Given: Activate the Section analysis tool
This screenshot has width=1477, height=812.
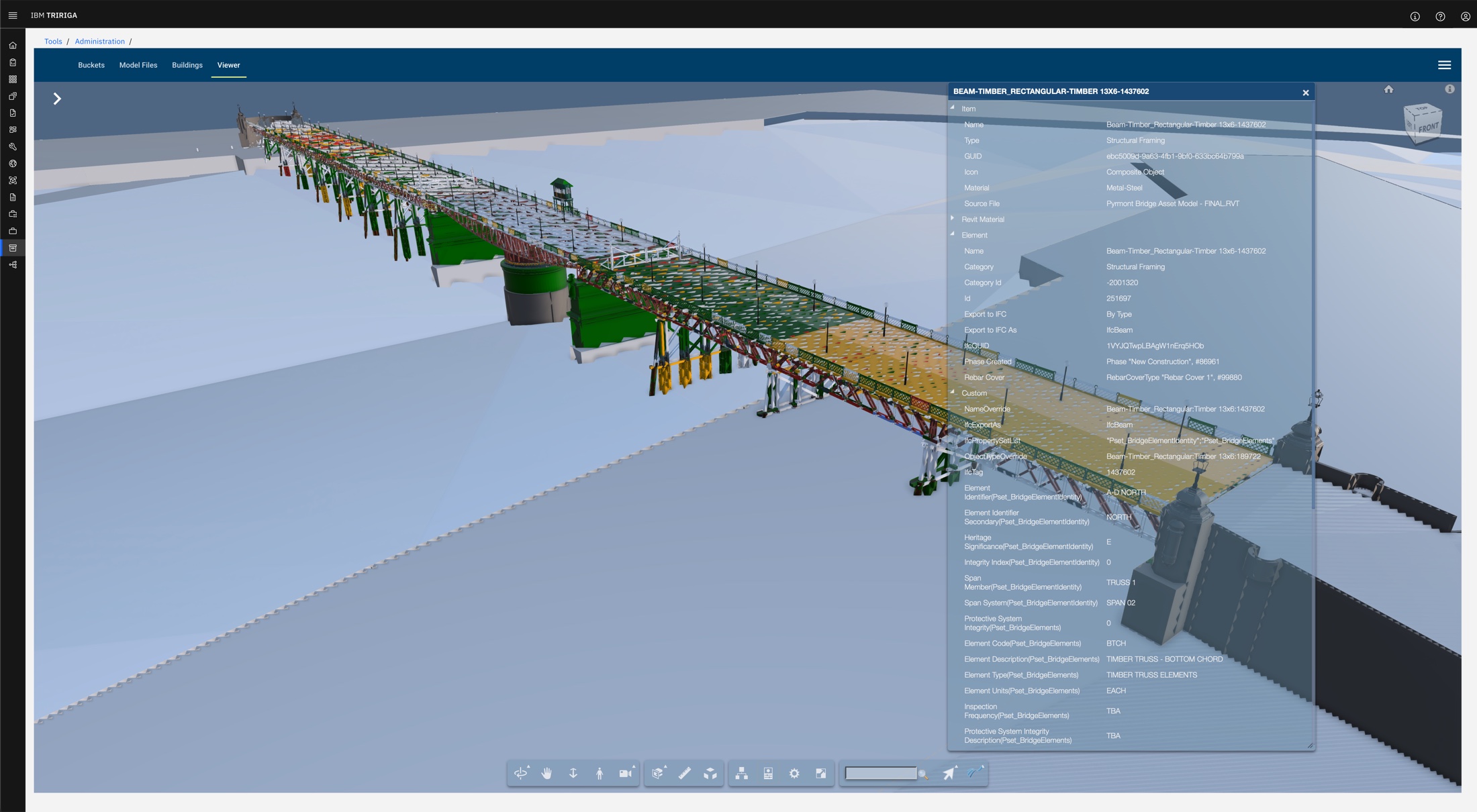Looking at the screenshot, I should [658, 773].
